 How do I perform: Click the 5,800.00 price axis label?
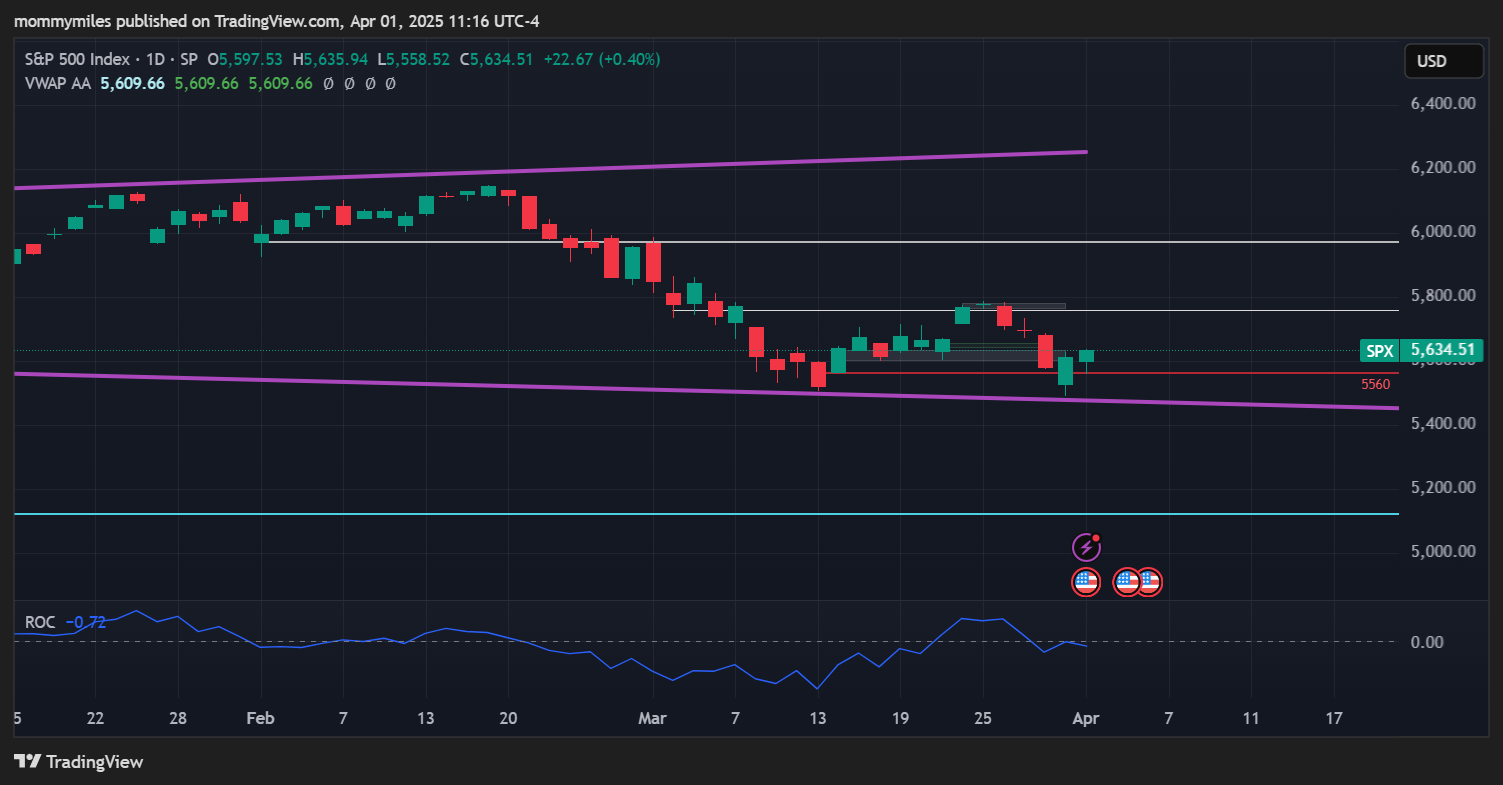pos(1443,296)
